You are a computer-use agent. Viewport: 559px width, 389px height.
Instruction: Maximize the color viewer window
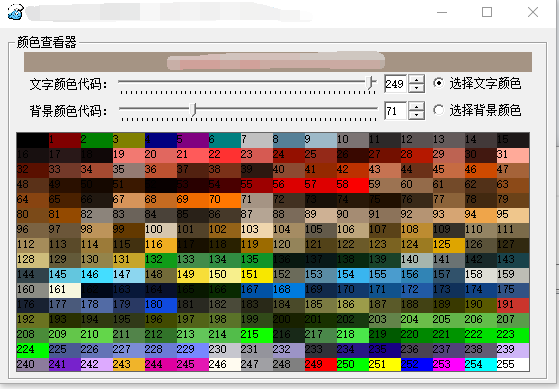click(487, 12)
